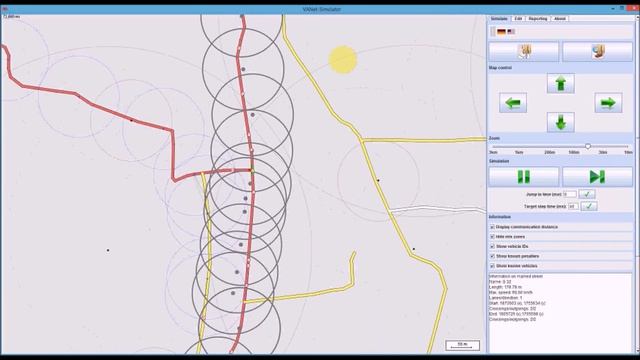The height and width of the screenshot is (360, 640).
Task: Click the load map button with map icon
Action: 524,52
